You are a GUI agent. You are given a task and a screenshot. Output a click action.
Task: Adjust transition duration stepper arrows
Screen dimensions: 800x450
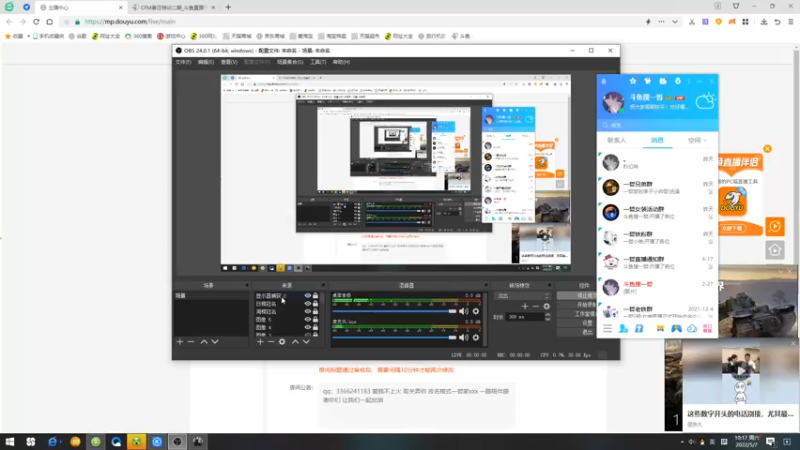tap(547, 317)
